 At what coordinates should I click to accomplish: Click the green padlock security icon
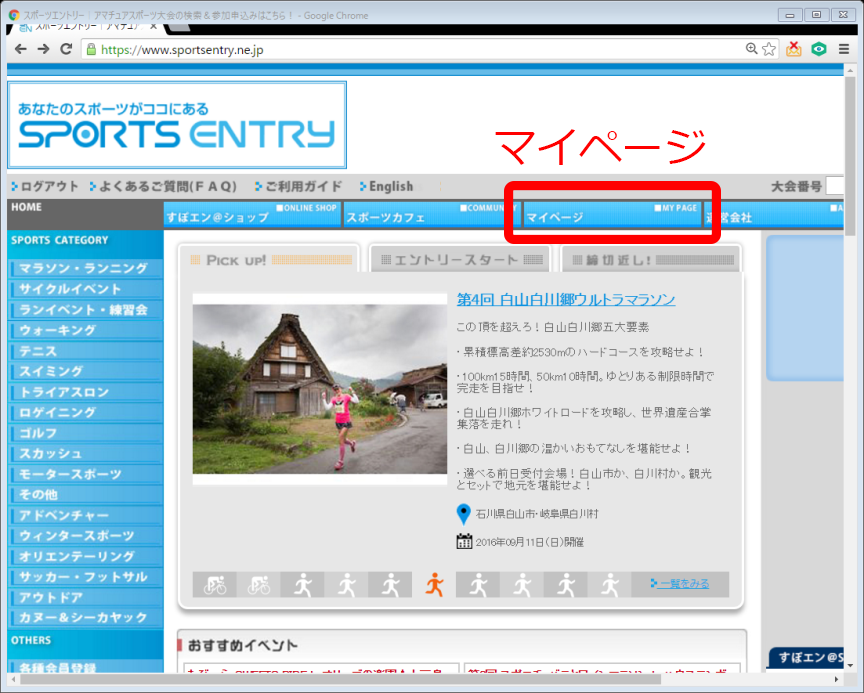(91, 50)
